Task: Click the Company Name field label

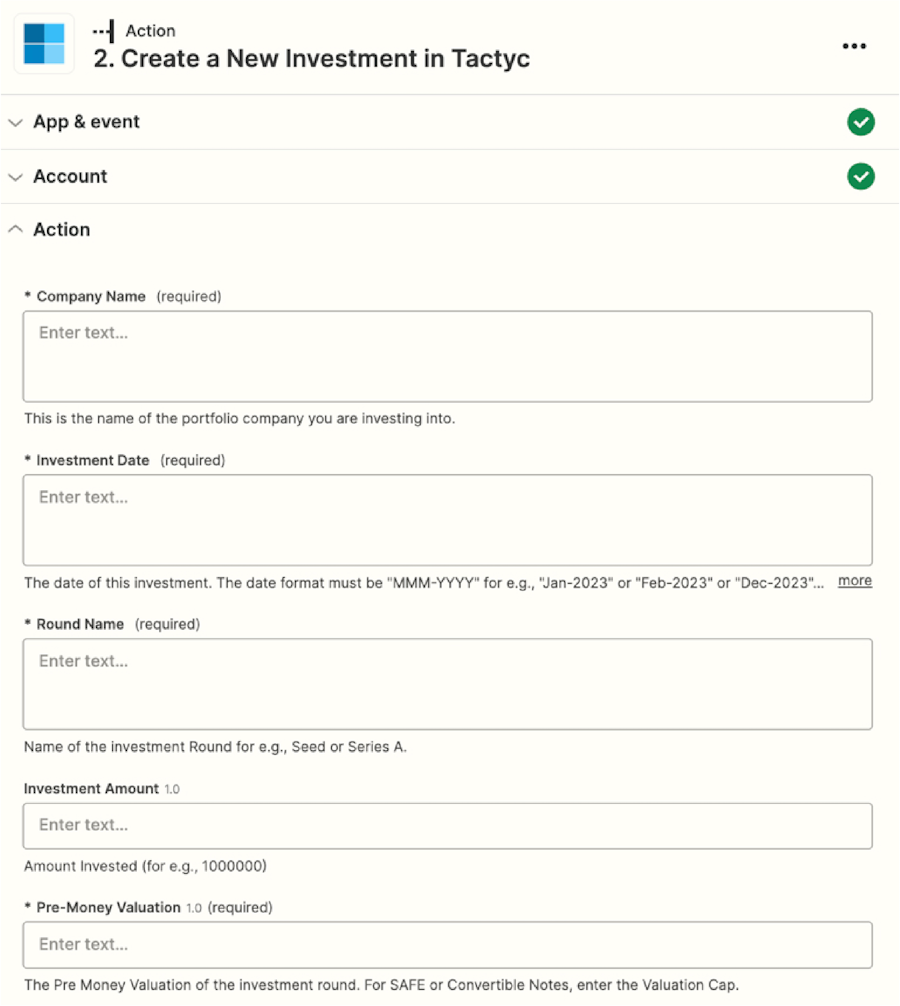Action: click(x=90, y=296)
